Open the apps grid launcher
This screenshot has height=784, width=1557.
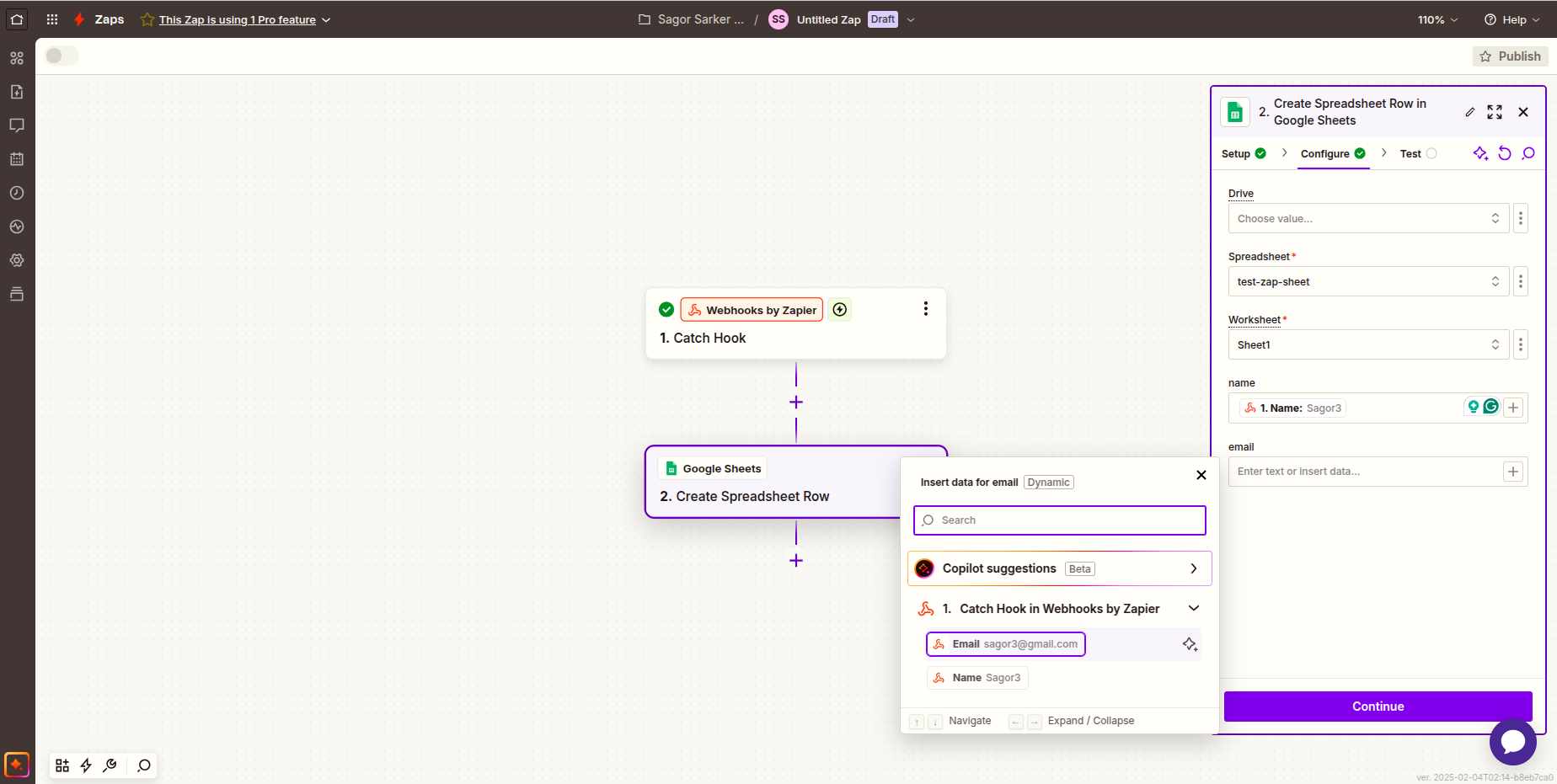pyautogui.click(x=52, y=19)
